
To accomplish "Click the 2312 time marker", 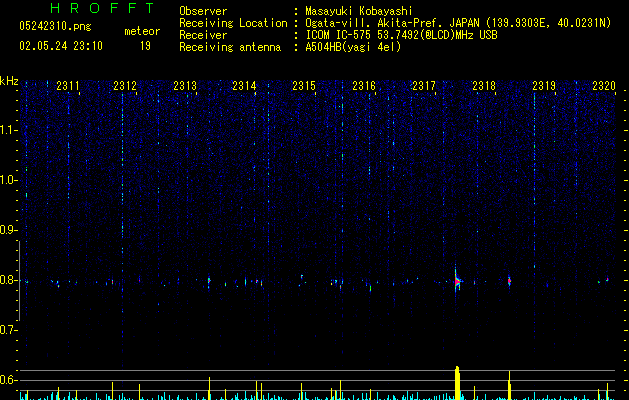I will 125,86.
